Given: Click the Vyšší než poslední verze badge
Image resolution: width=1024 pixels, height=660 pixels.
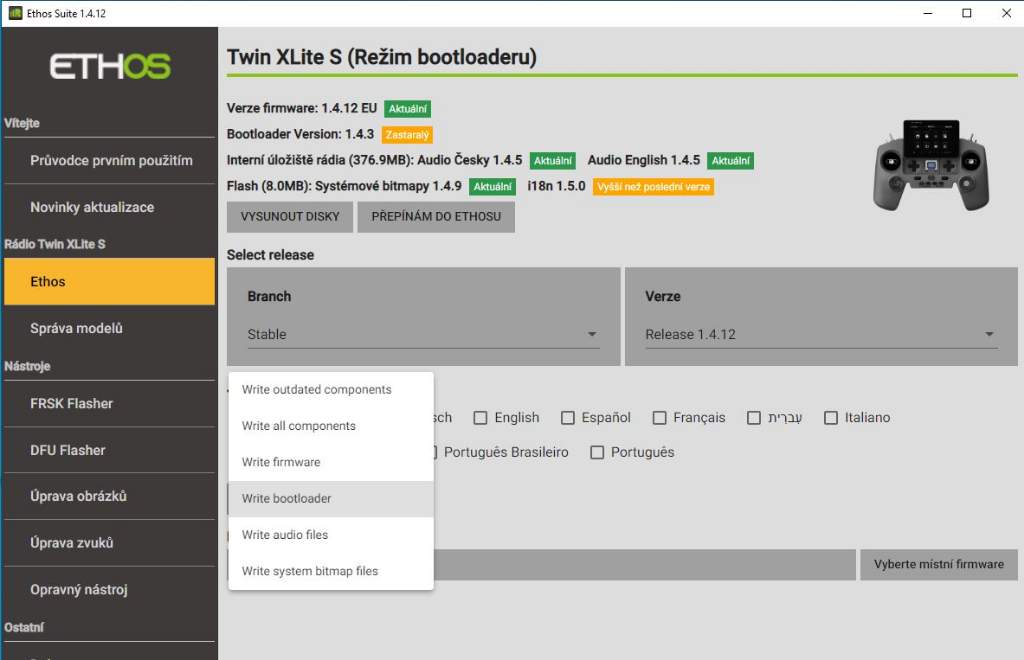Looking at the screenshot, I should pos(653,187).
